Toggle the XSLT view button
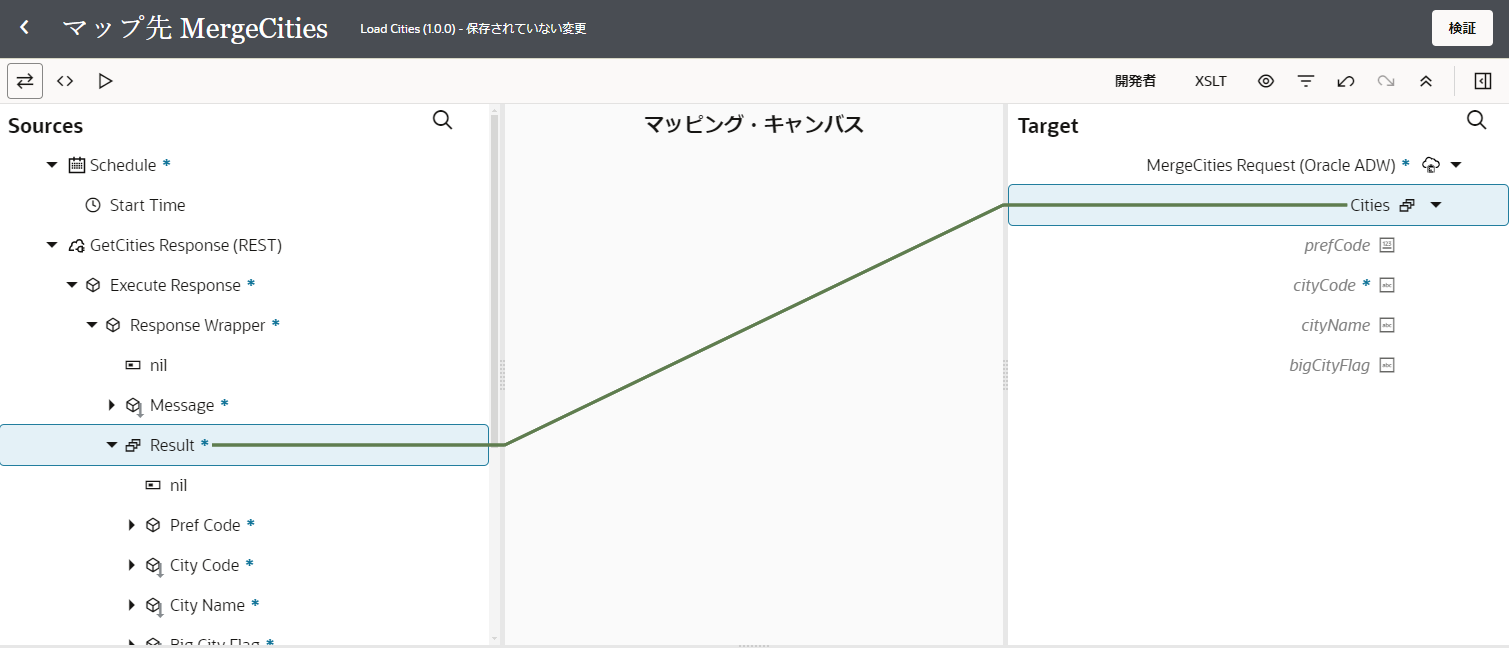1509x648 pixels. coord(1210,81)
